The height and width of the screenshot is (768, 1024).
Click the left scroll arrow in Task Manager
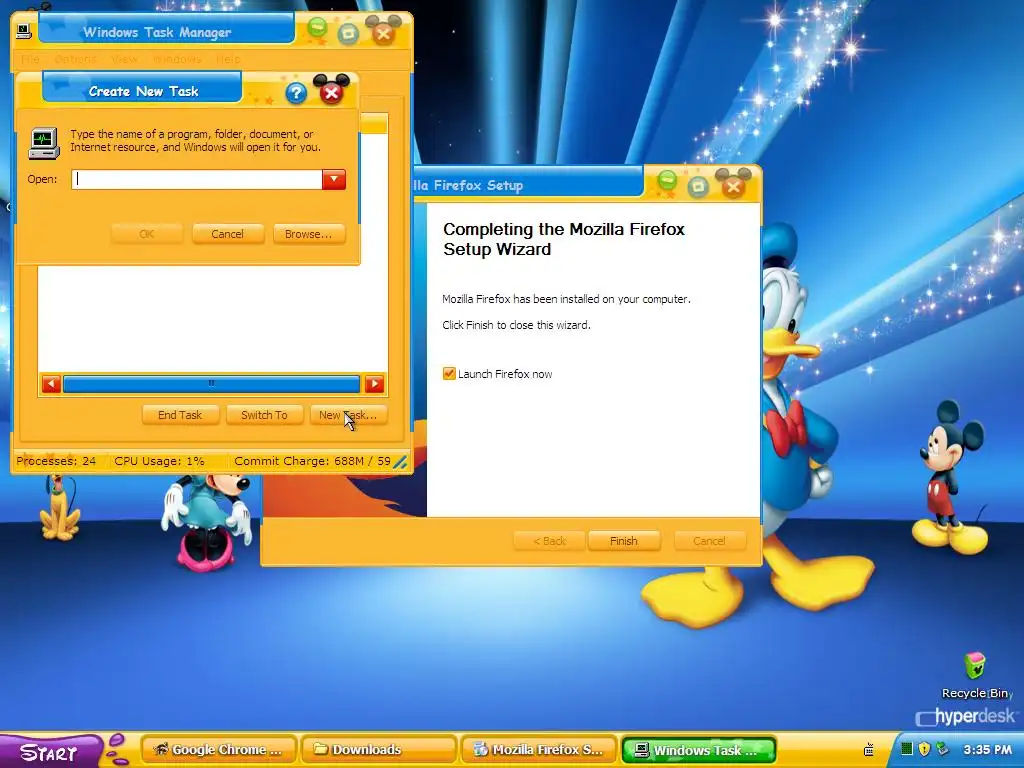coord(51,384)
